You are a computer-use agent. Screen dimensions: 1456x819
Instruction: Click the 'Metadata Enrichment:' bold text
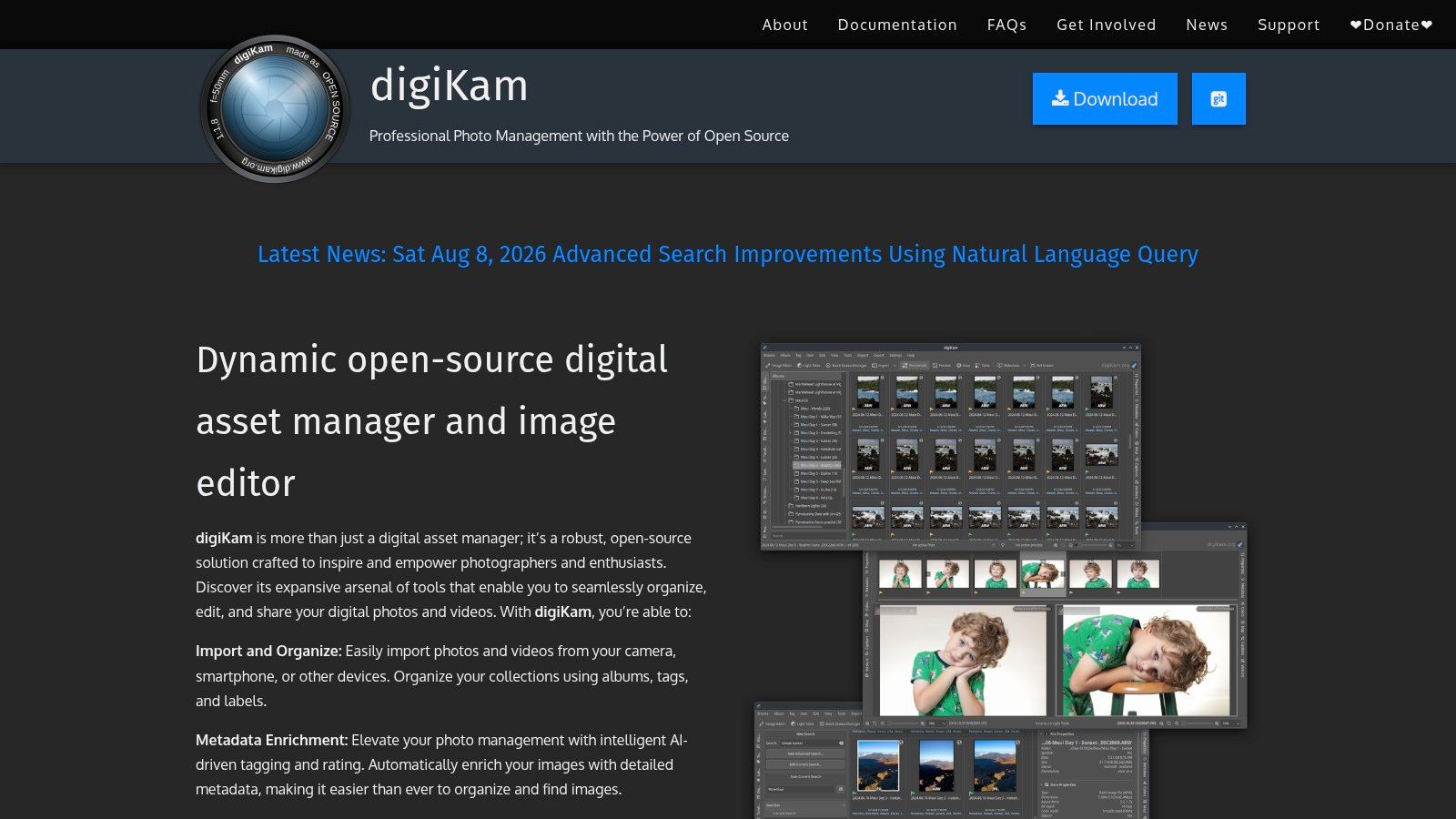tap(272, 740)
